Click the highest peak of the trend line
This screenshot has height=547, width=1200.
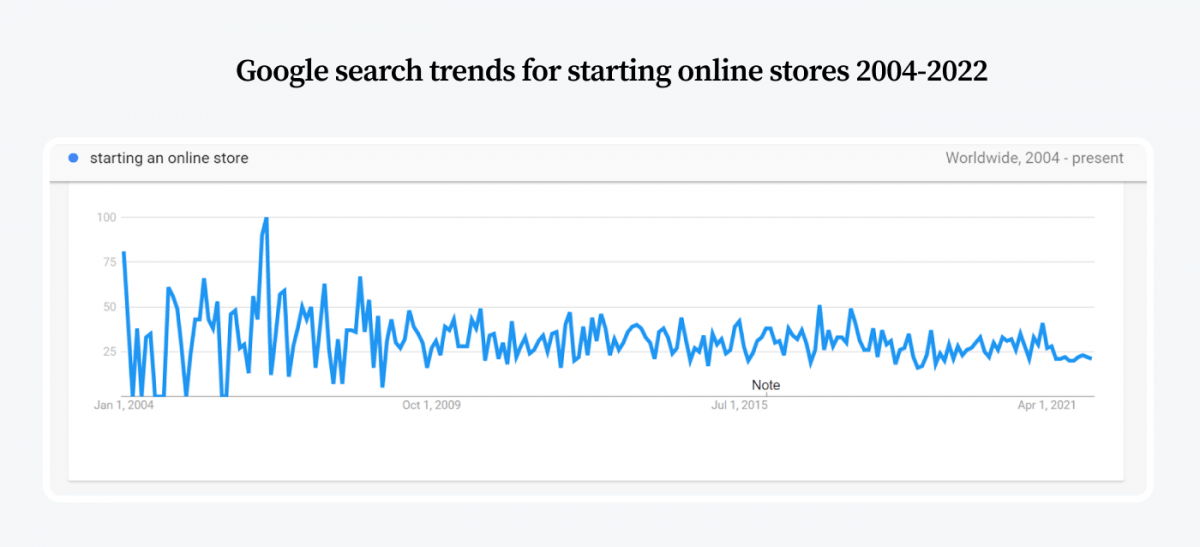tap(266, 218)
